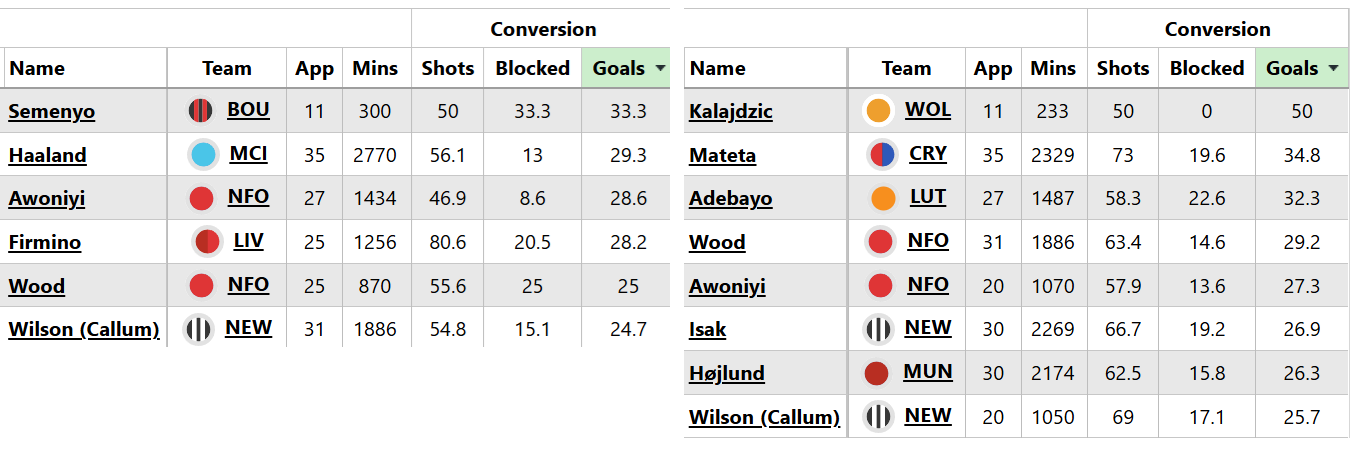
Task: Open Haaland's player page link
Action: (47, 155)
